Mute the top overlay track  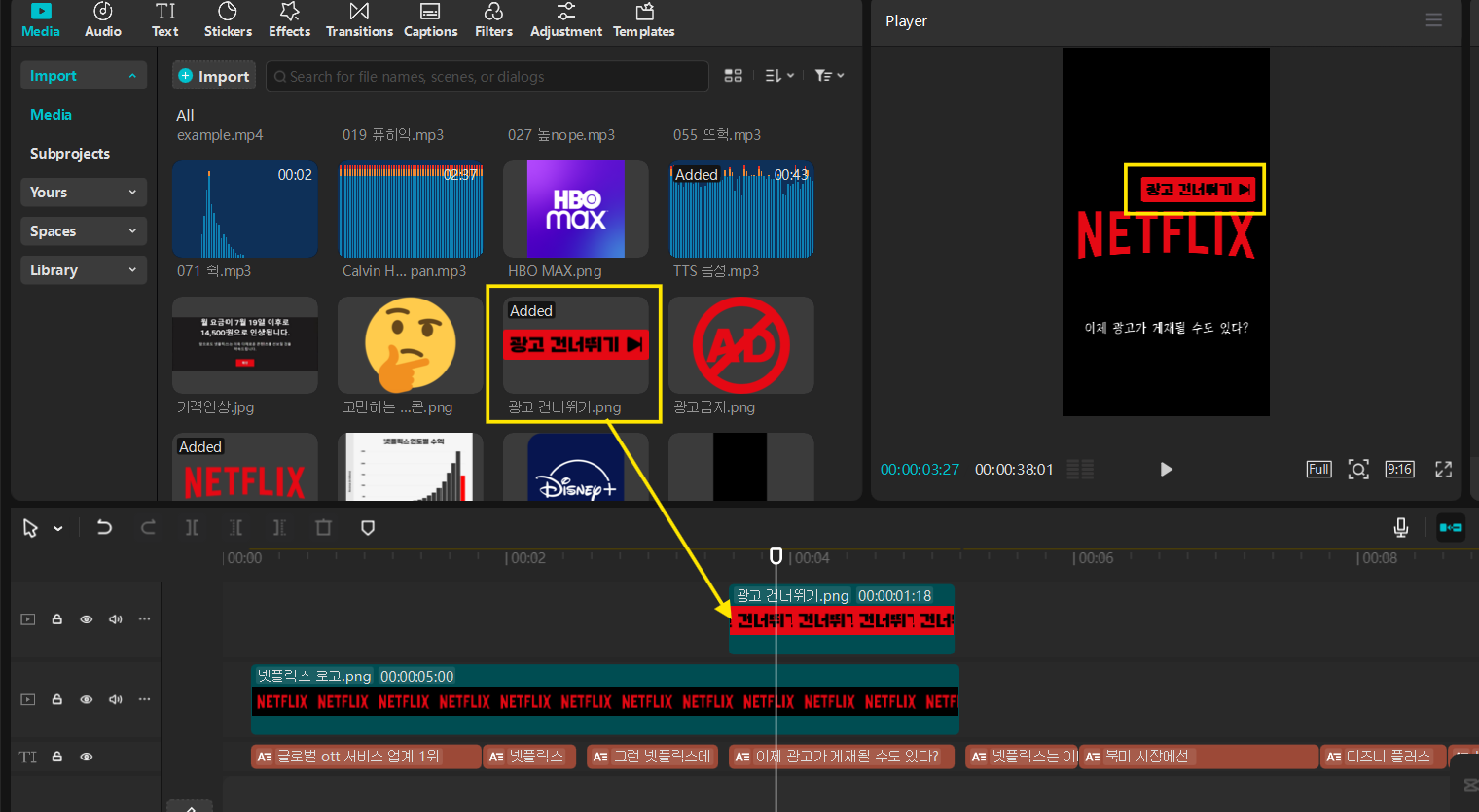(116, 619)
